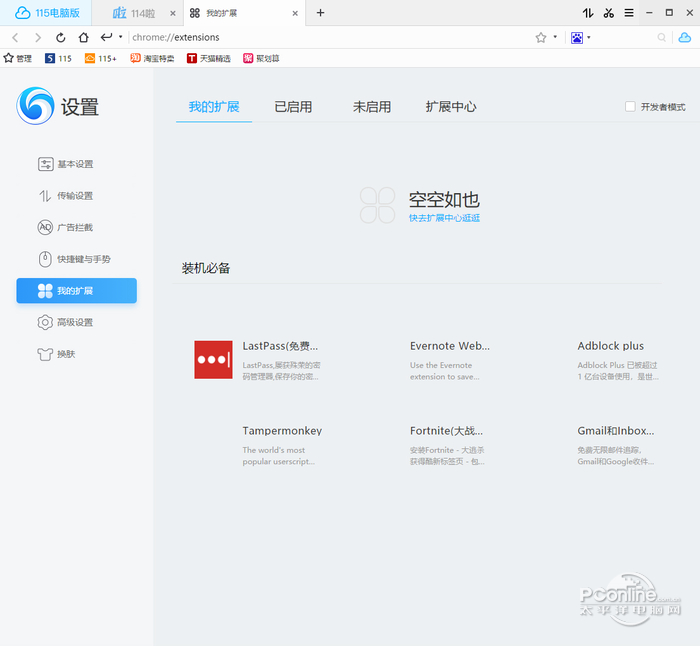Bookmark this page with star icon

pos(541,38)
